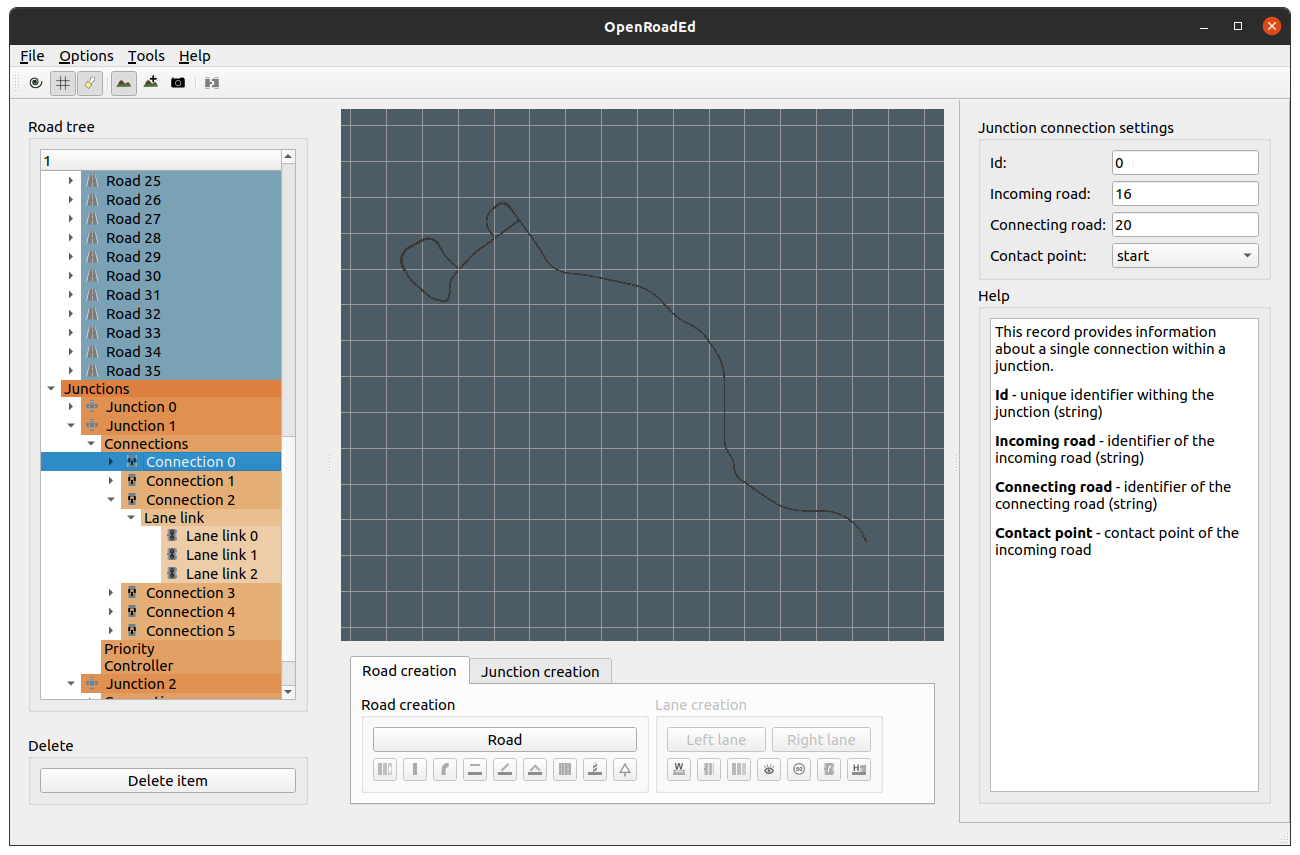The width and height of the screenshot is (1300, 855).
Task: Open the Help menu
Action: click(195, 56)
